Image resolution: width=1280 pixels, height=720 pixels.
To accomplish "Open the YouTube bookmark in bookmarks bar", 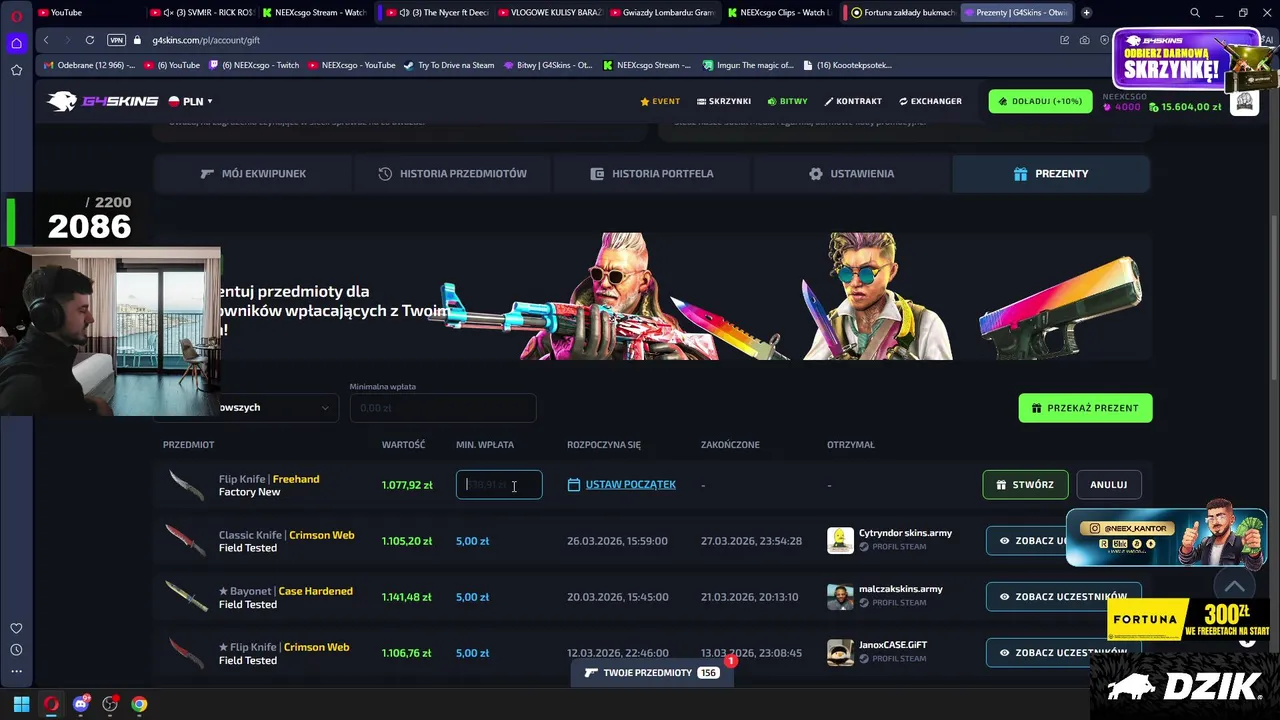I will (172, 65).
